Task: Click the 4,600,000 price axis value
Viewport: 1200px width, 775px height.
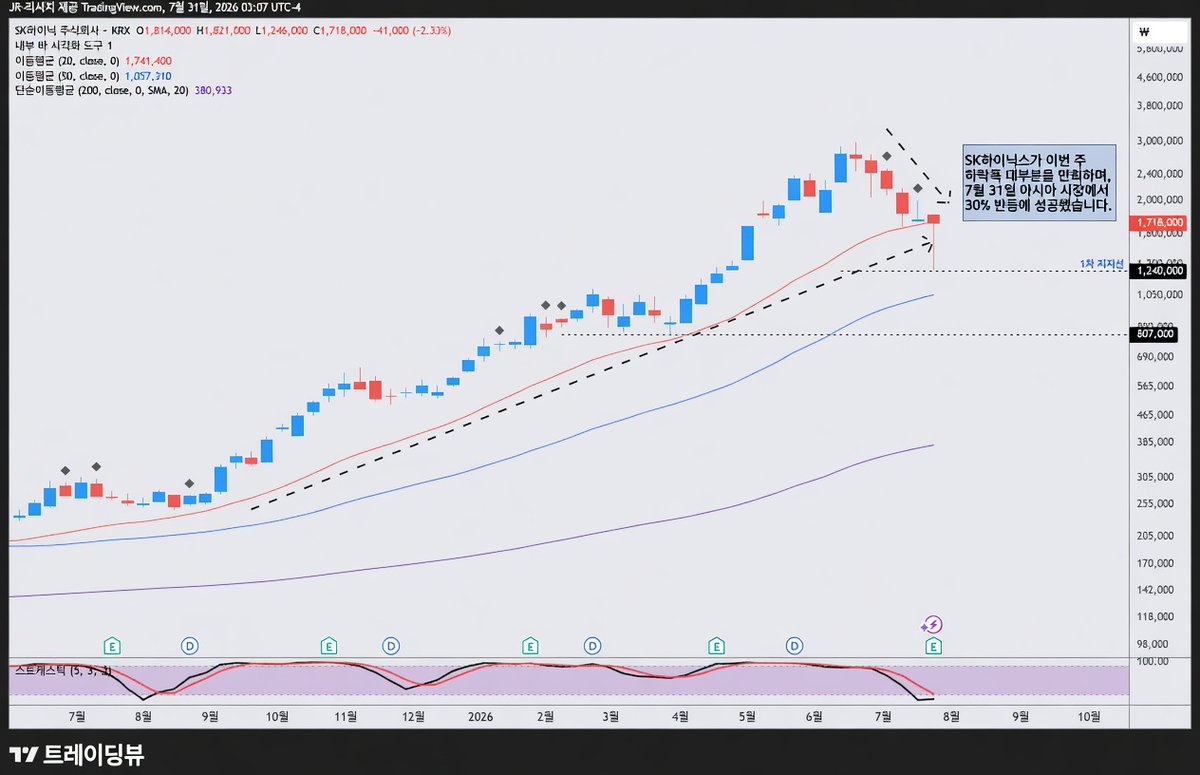Action: [x=1162, y=76]
